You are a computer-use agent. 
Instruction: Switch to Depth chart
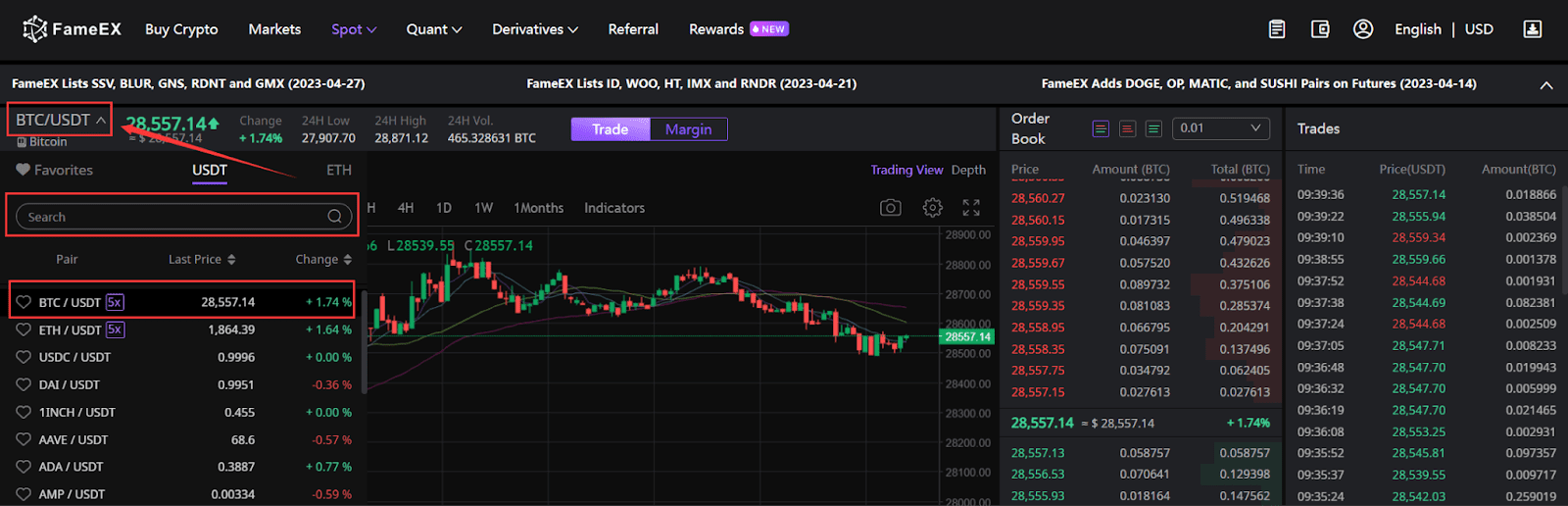pyautogui.click(x=968, y=170)
